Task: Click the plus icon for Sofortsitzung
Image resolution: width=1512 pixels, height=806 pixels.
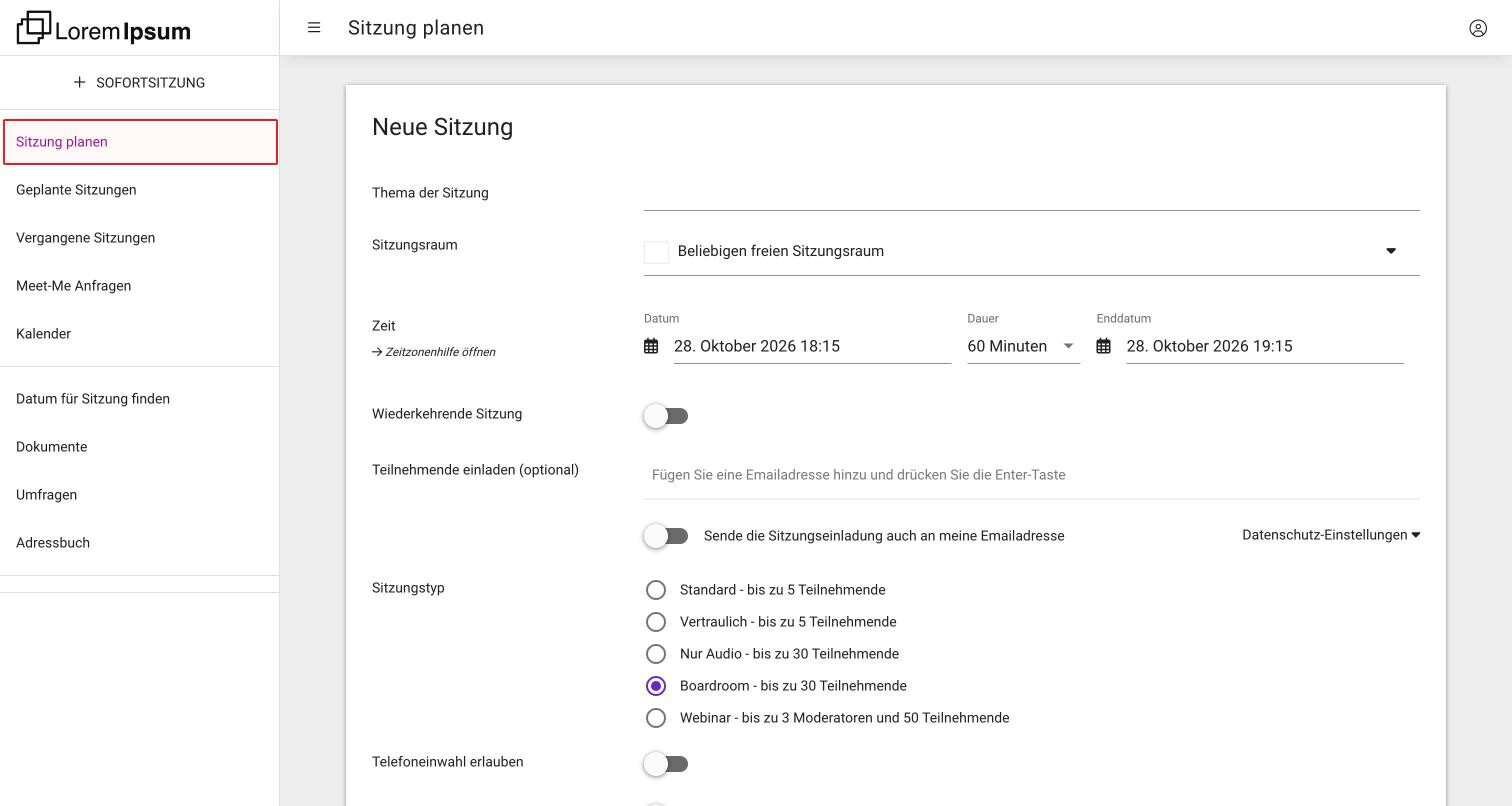Action: click(80, 82)
